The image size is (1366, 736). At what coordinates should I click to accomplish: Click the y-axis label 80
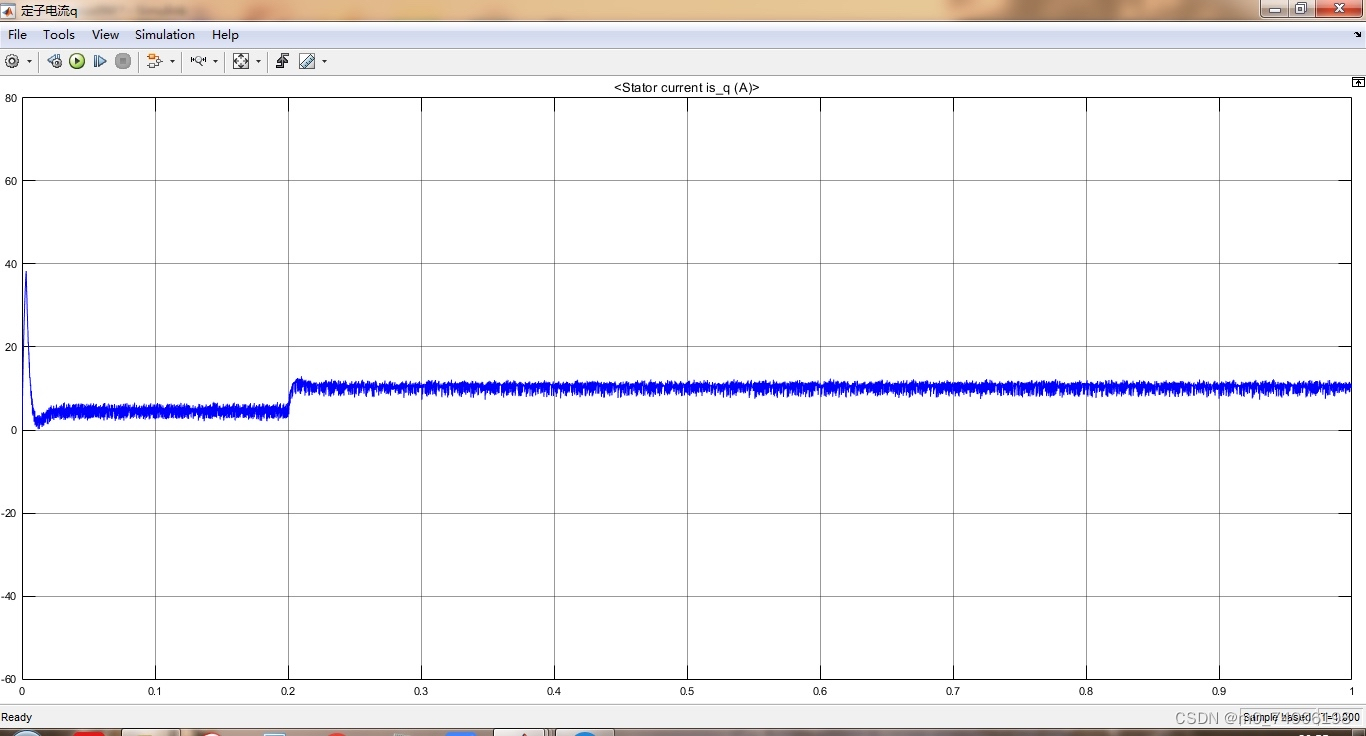[10, 98]
